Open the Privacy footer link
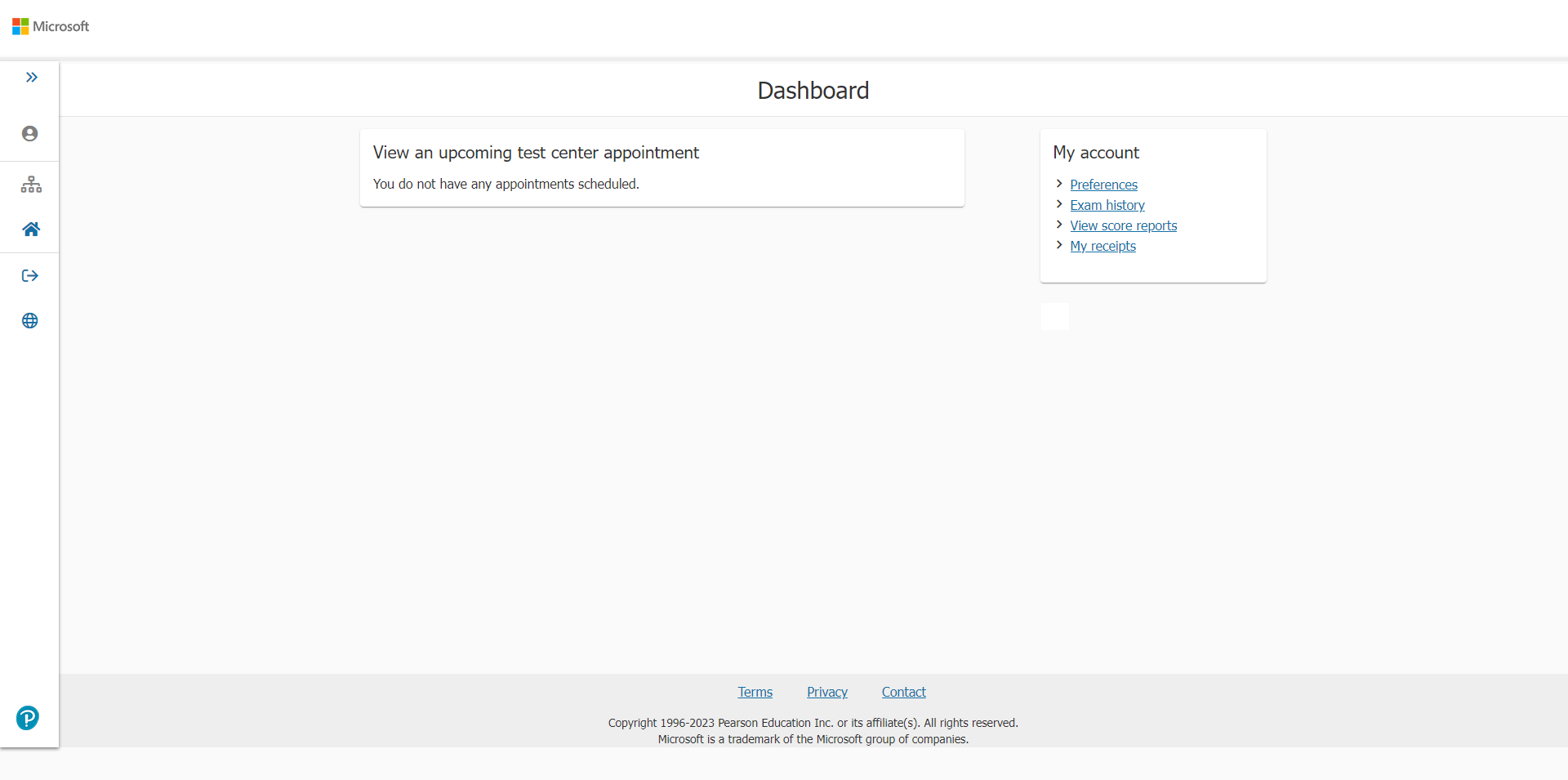This screenshot has height=780, width=1568. pos(826,692)
